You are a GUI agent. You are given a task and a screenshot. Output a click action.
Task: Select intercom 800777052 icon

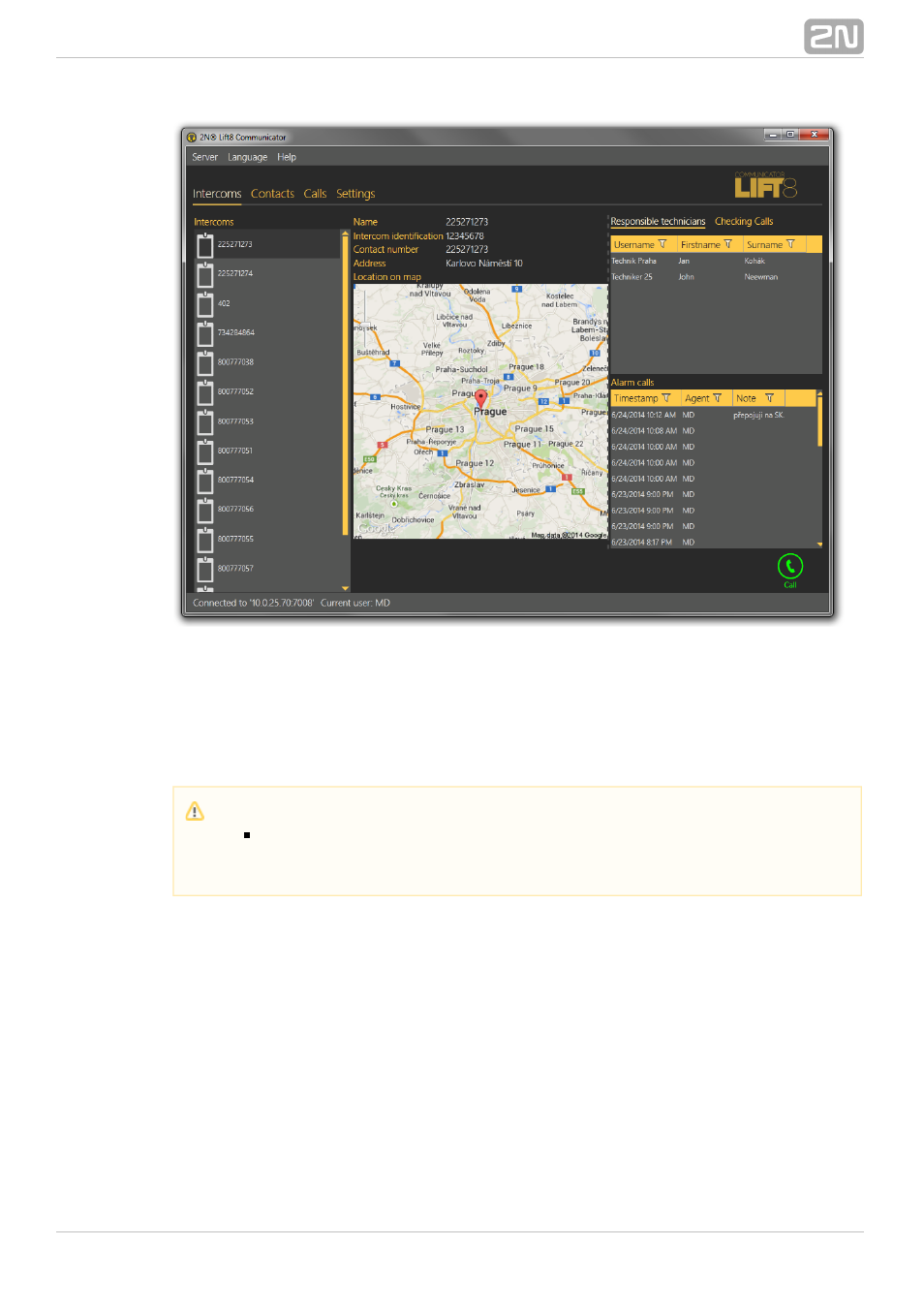click(x=205, y=392)
